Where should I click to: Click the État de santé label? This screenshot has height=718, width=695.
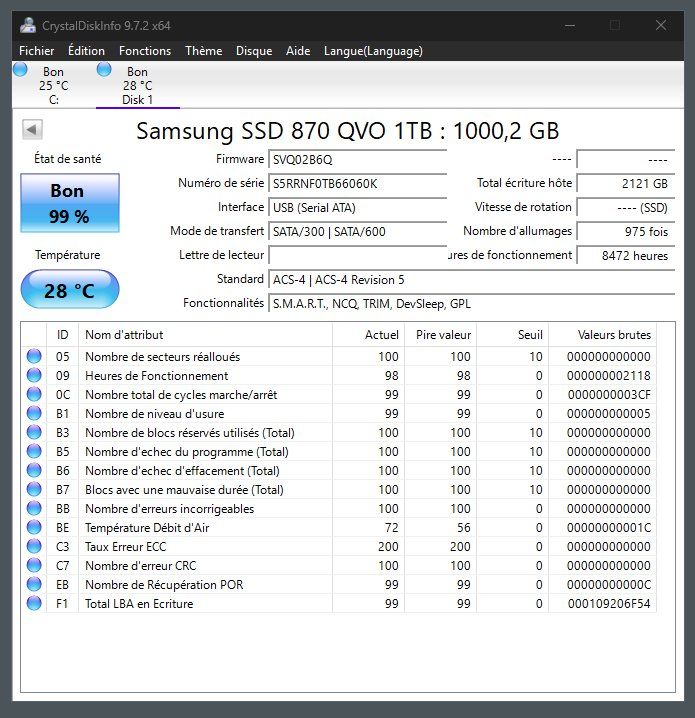point(68,159)
